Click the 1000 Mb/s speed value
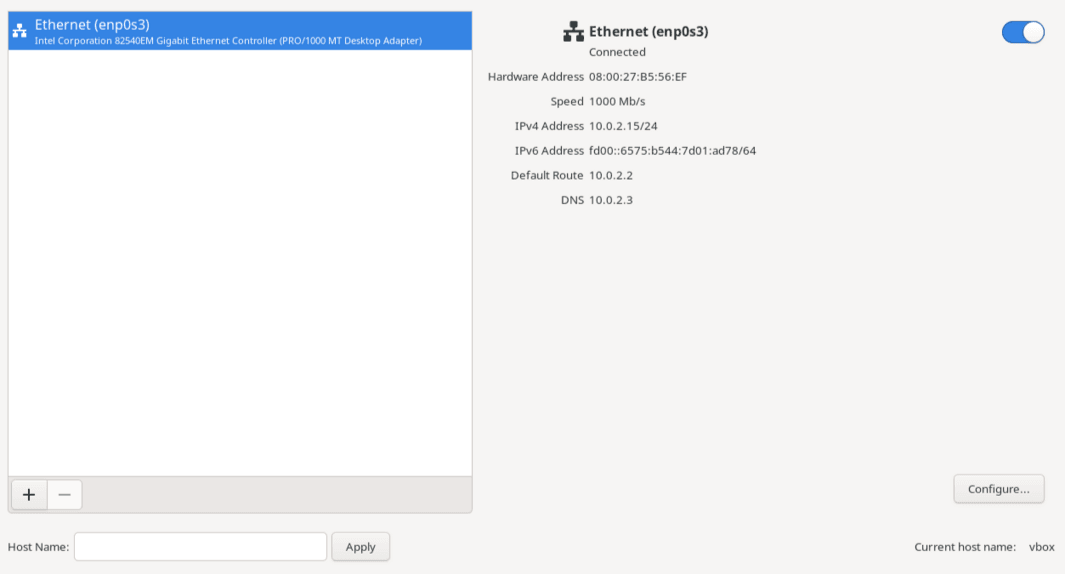 [x=617, y=101]
